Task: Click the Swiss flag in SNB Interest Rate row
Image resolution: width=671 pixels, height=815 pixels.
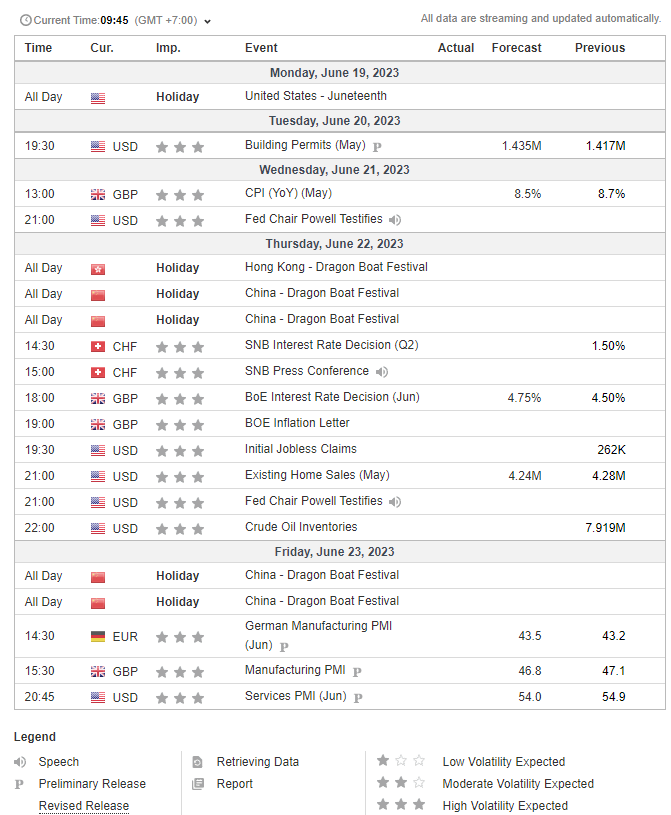Action: tap(97, 346)
